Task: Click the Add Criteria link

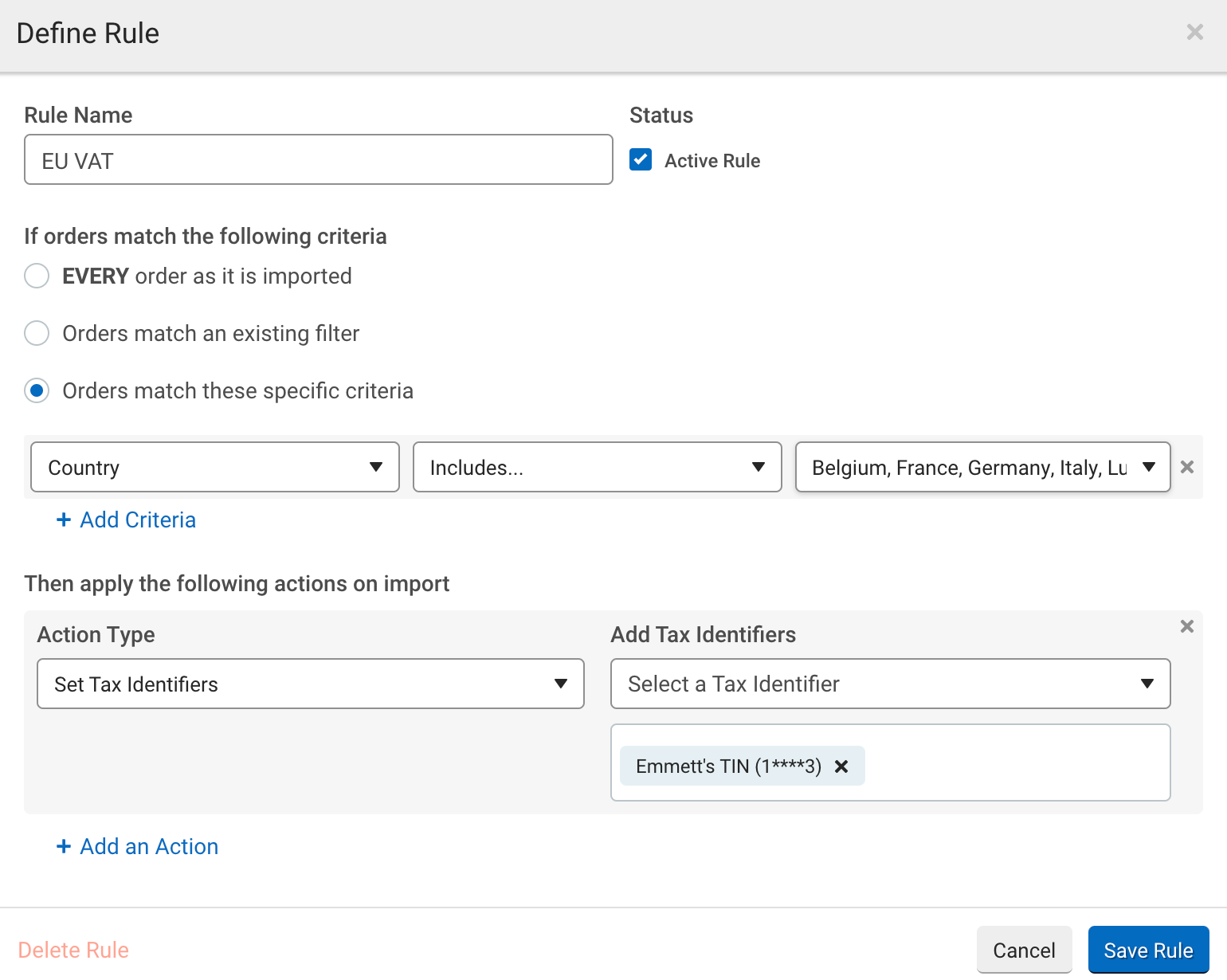Action: 138,519
